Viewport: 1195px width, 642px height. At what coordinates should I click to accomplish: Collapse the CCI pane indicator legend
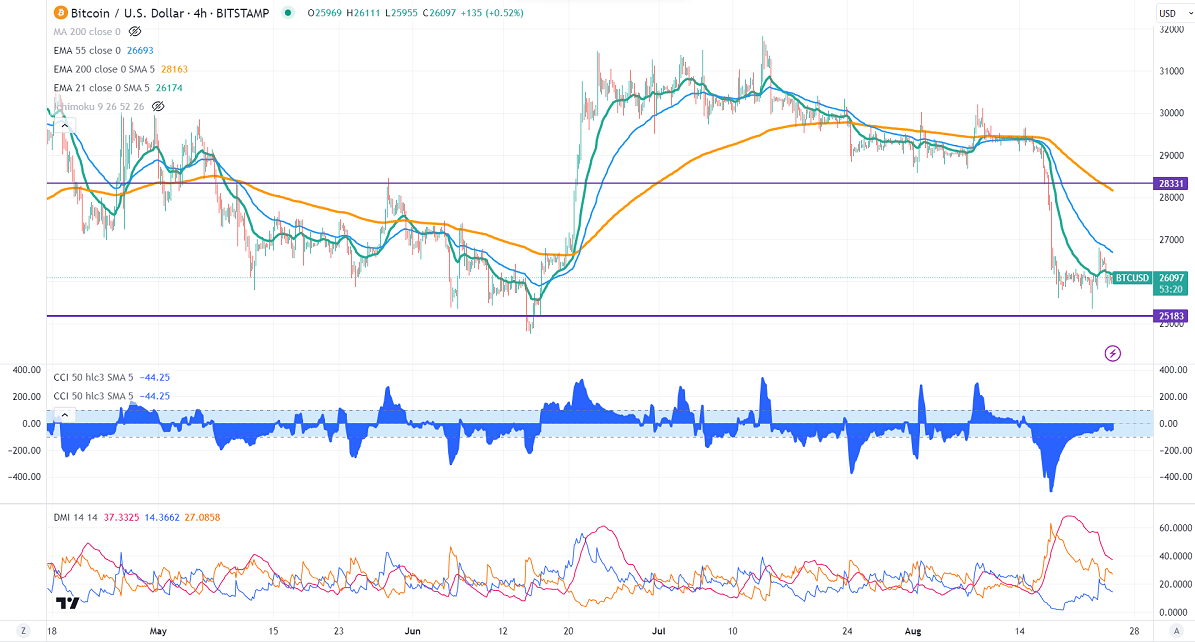[x=65, y=415]
